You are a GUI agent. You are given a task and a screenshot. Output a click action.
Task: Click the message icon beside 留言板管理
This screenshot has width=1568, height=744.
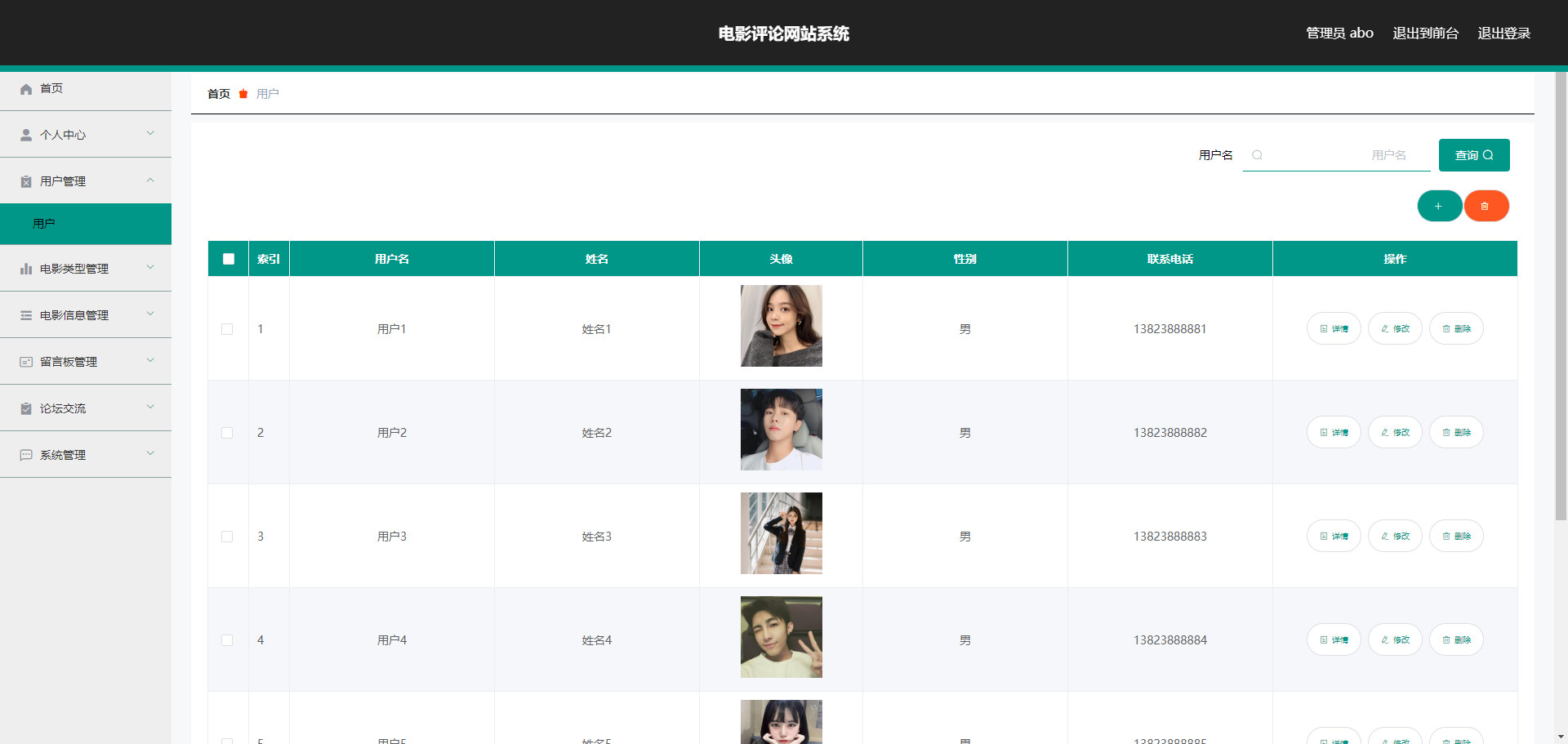[26, 362]
